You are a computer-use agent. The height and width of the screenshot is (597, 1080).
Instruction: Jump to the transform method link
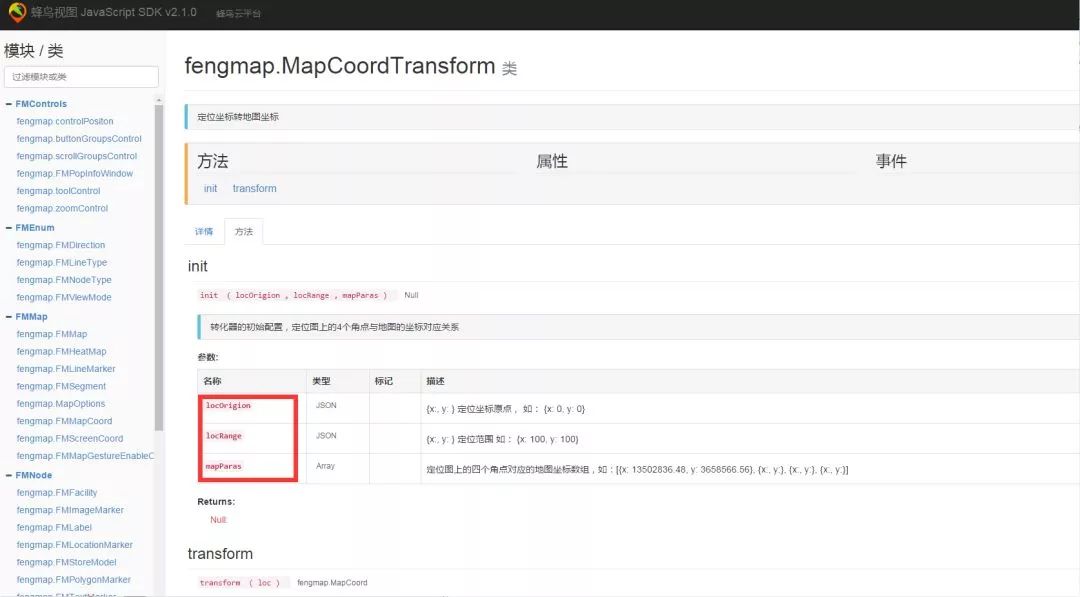point(254,189)
